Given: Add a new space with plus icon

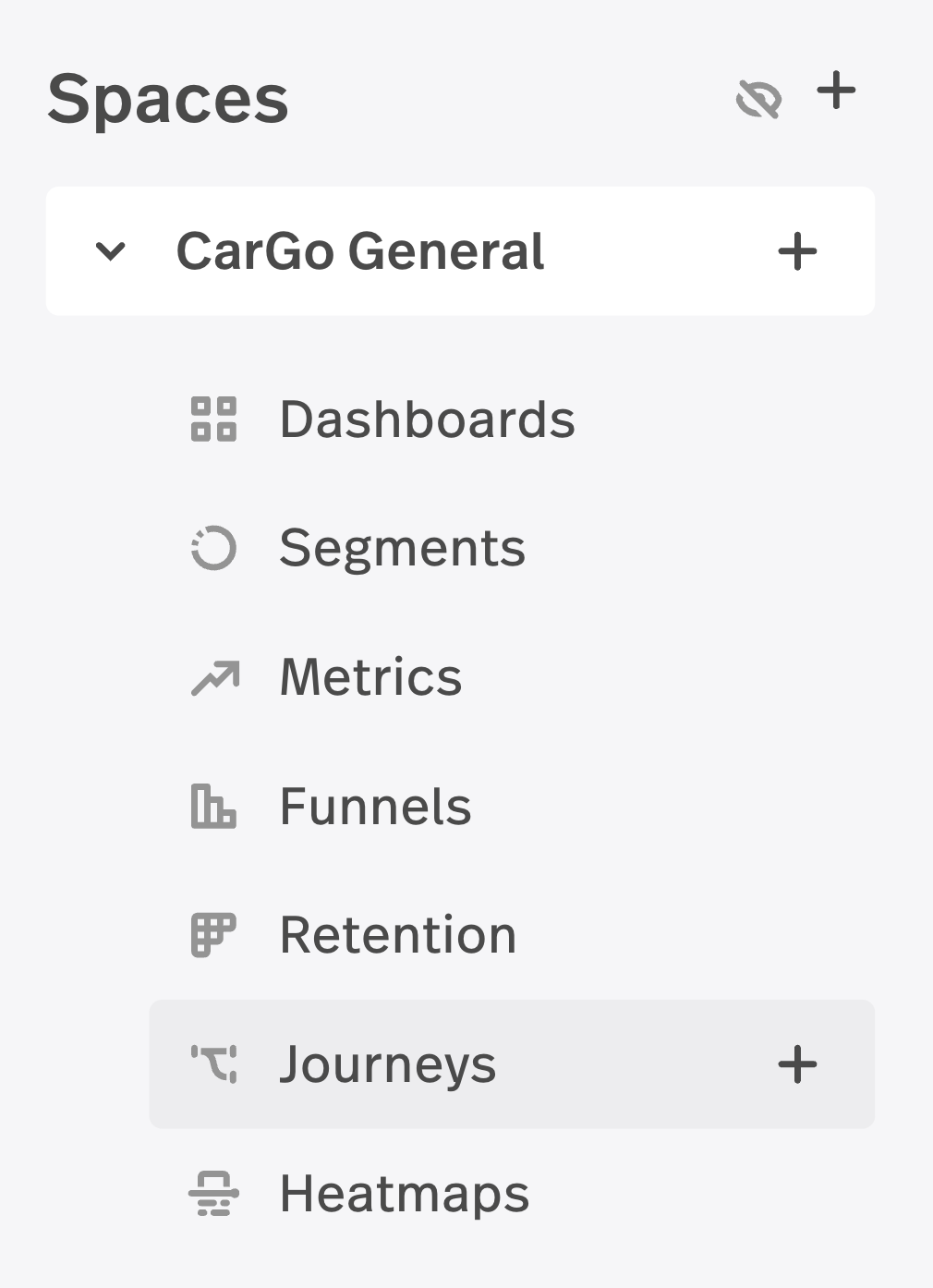Looking at the screenshot, I should 836,91.
